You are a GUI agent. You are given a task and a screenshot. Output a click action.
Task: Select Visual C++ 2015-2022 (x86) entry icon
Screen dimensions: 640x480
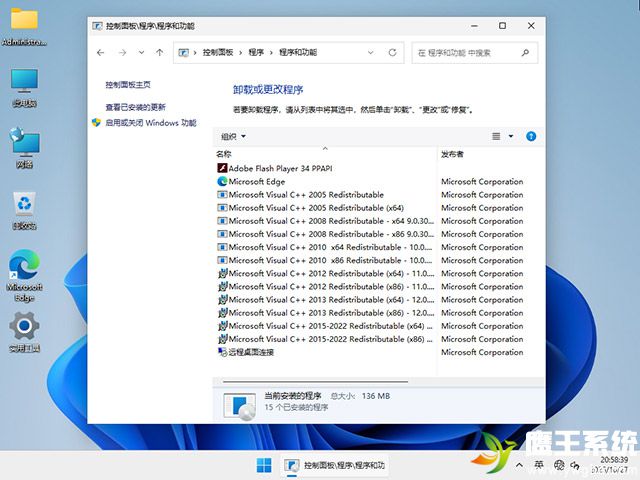tap(222, 339)
